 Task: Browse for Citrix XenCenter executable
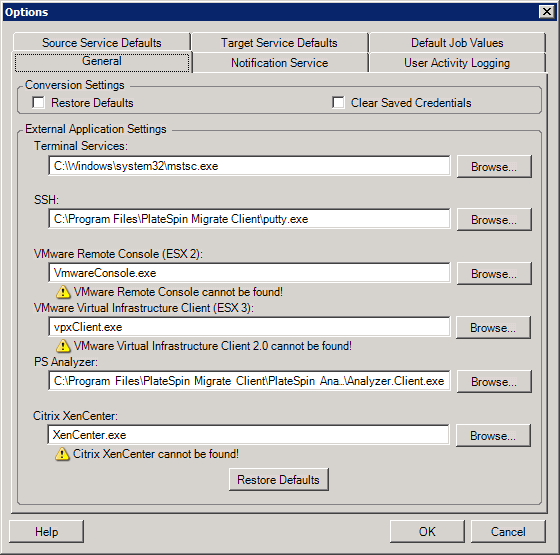coord(493,435)
